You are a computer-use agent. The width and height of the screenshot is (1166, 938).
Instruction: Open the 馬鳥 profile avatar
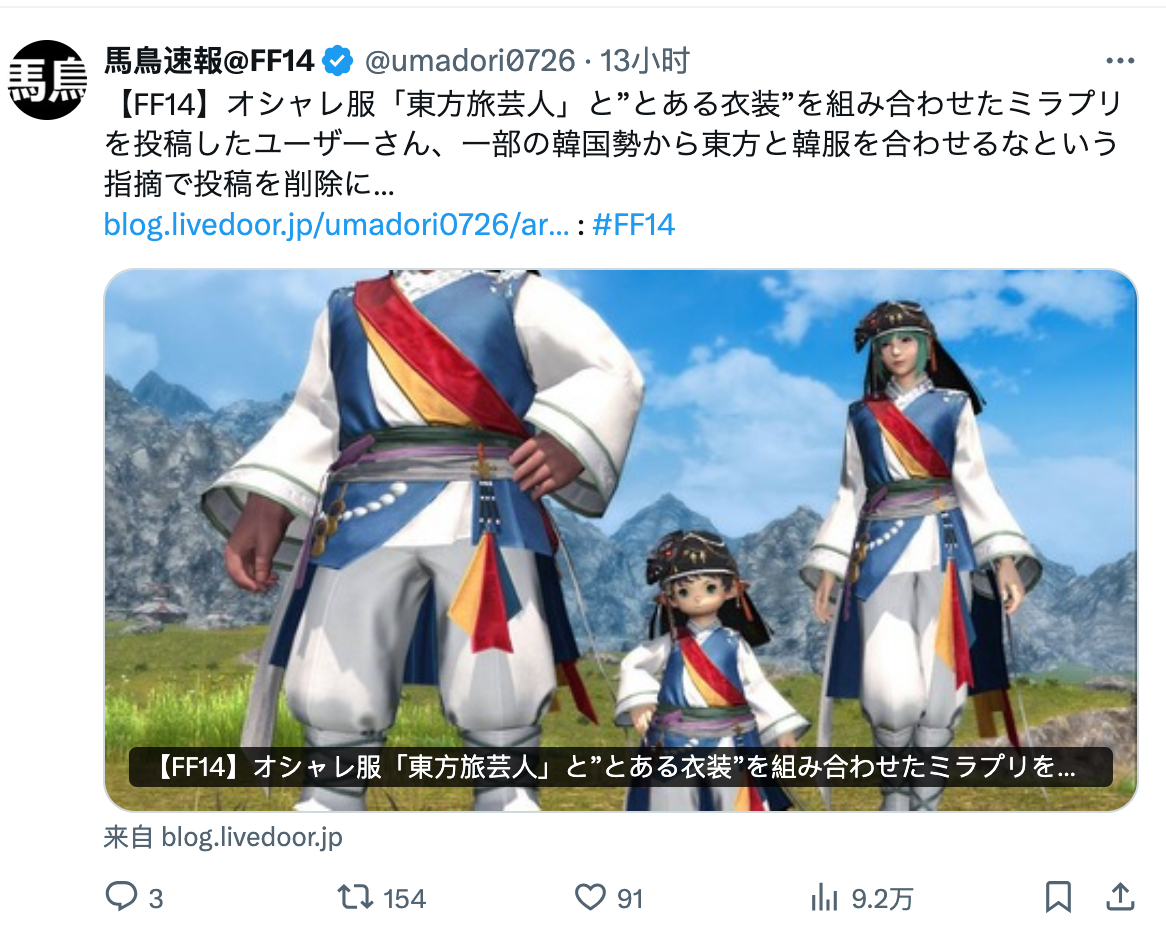click(48, 80)
